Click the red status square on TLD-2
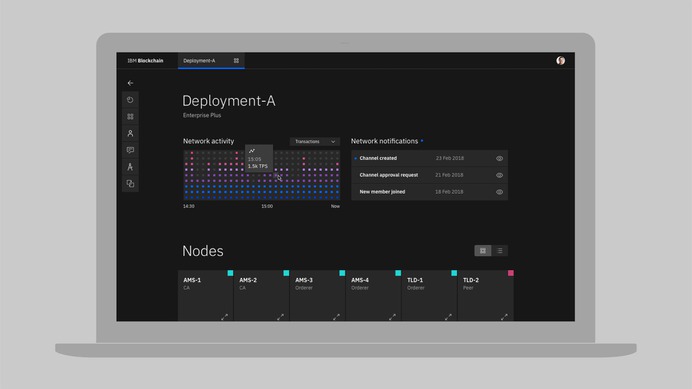The width and height of the screenshot is (692, 389). [511, 273]
